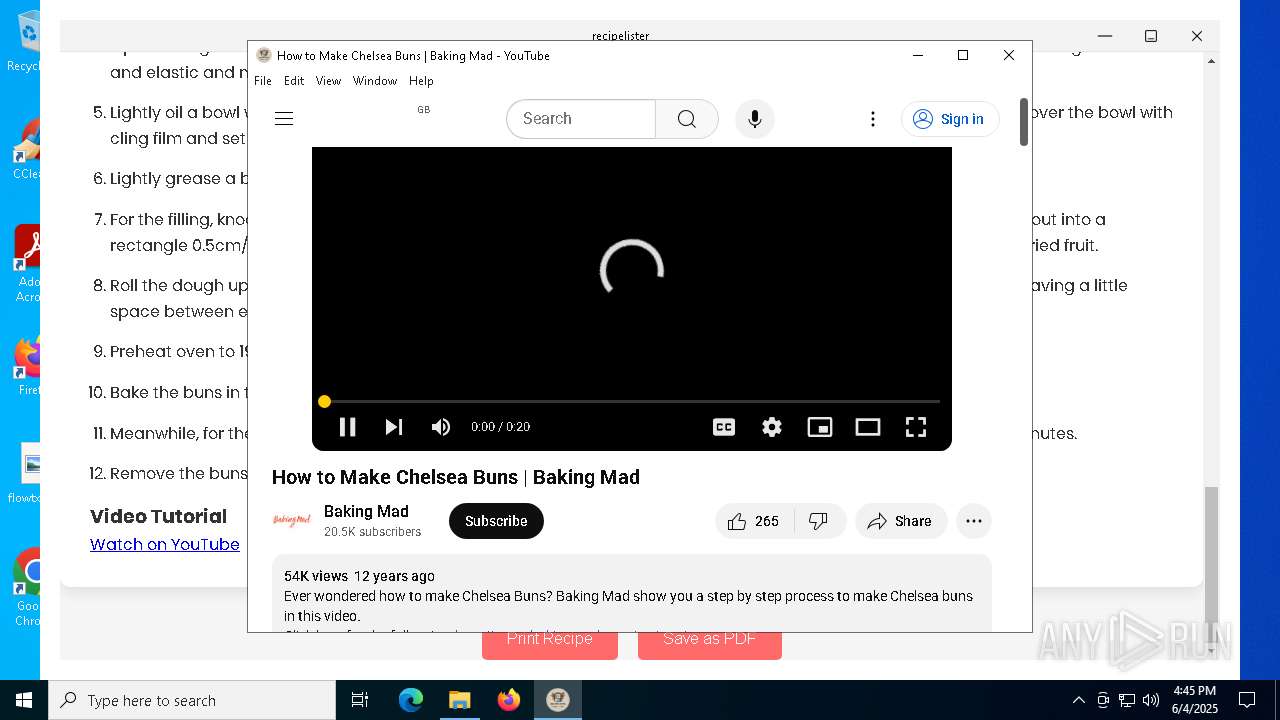
Task: Open video player settings gear
Action: (x=772, y=427)
